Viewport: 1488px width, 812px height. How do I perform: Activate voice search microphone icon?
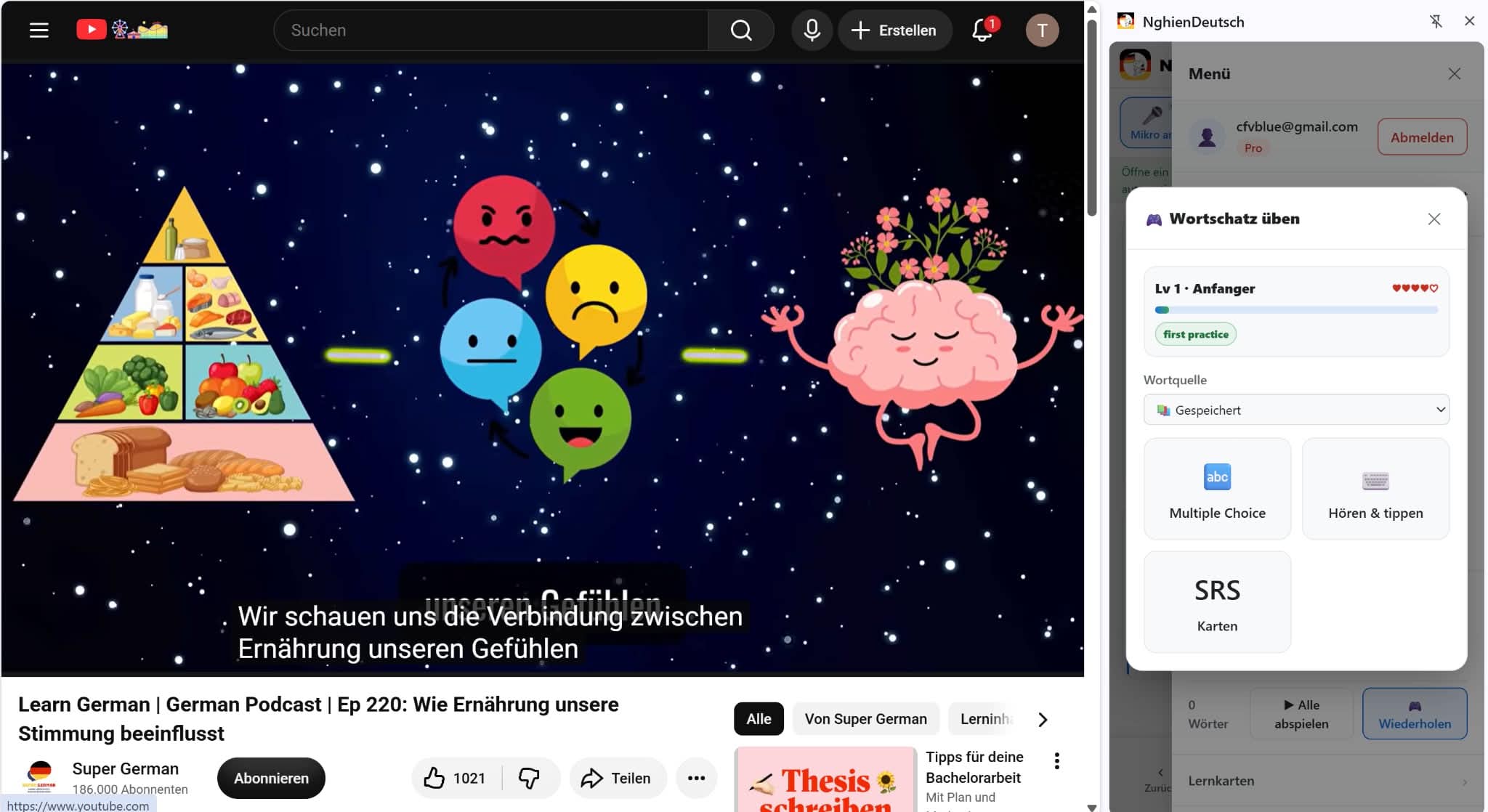coord(812,30)
